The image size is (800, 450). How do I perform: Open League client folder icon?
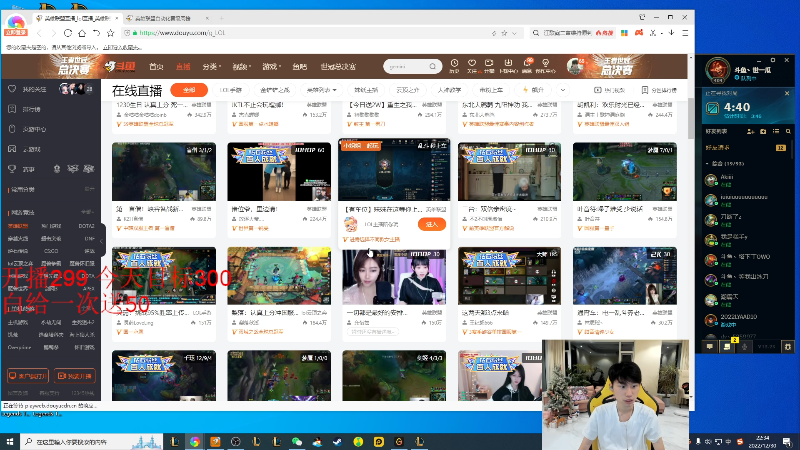coord(763,132)
